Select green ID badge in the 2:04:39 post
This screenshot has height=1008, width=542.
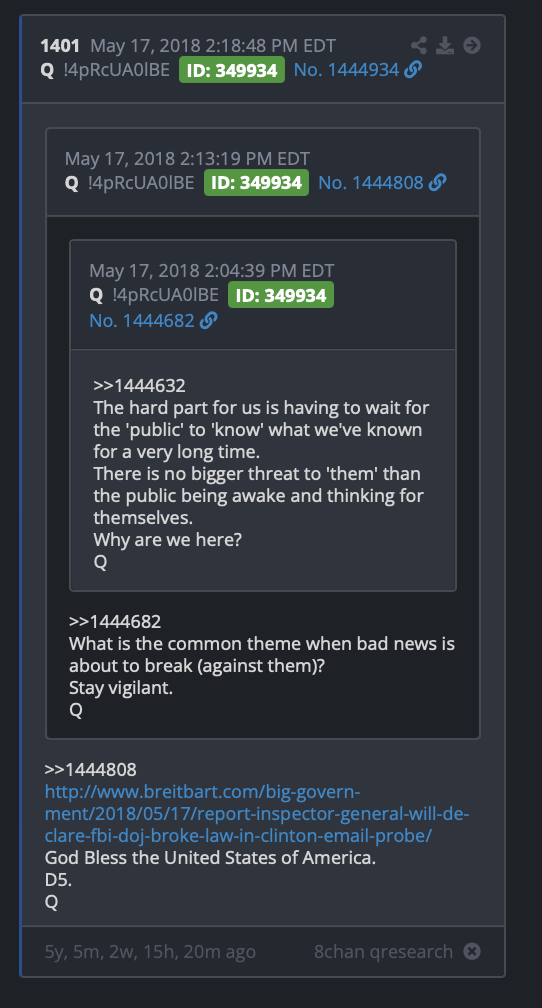click(281, 295)
